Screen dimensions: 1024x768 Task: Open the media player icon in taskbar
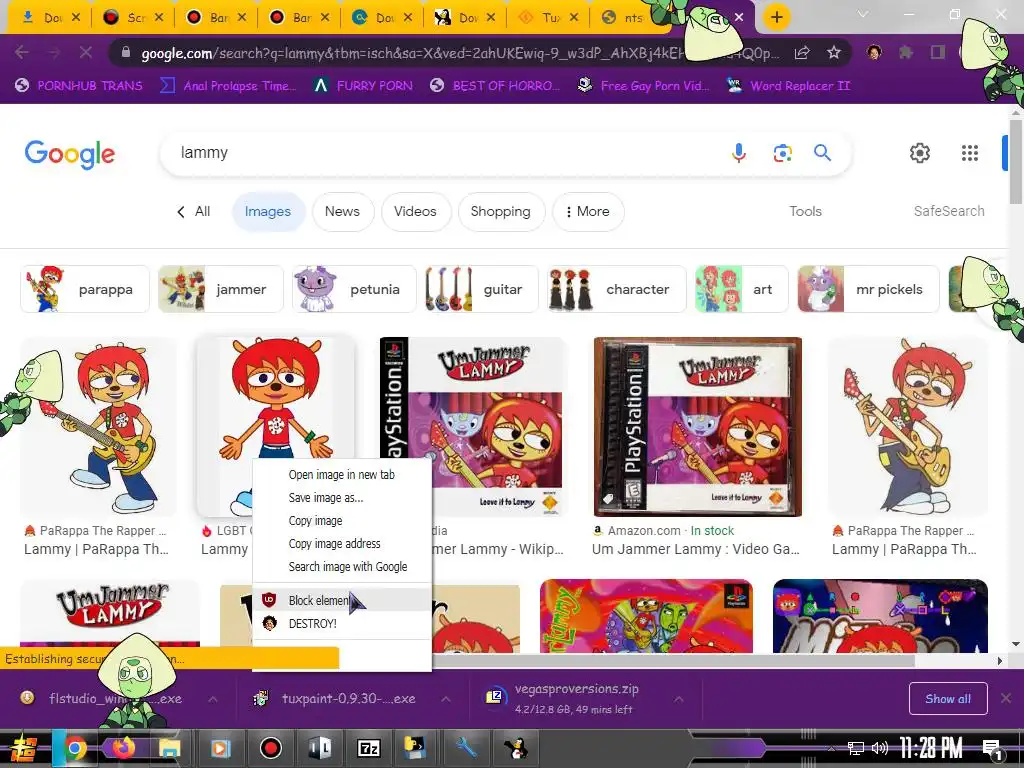220,748
